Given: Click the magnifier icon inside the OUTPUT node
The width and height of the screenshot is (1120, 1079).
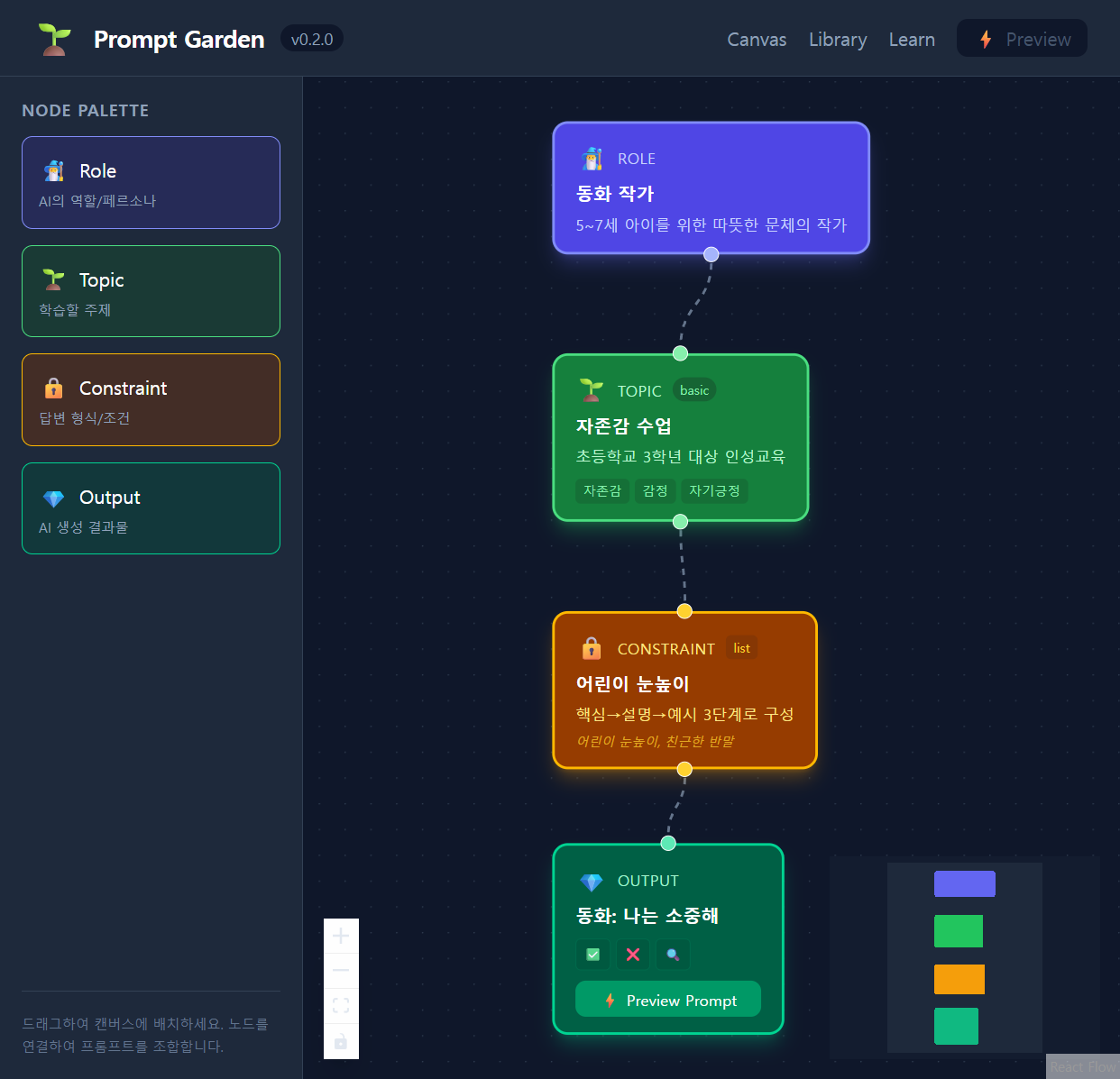Looking at the screenshot, I should coord(673,954).
